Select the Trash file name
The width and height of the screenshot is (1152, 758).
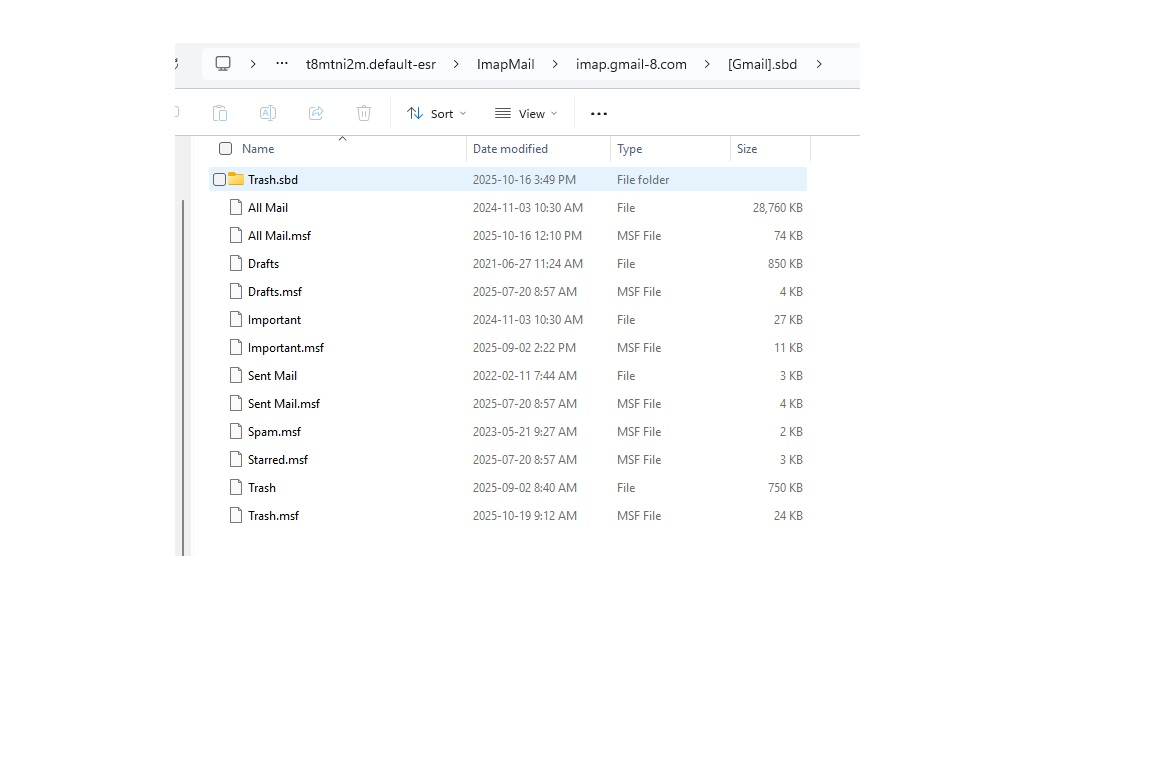click(262, 487)
